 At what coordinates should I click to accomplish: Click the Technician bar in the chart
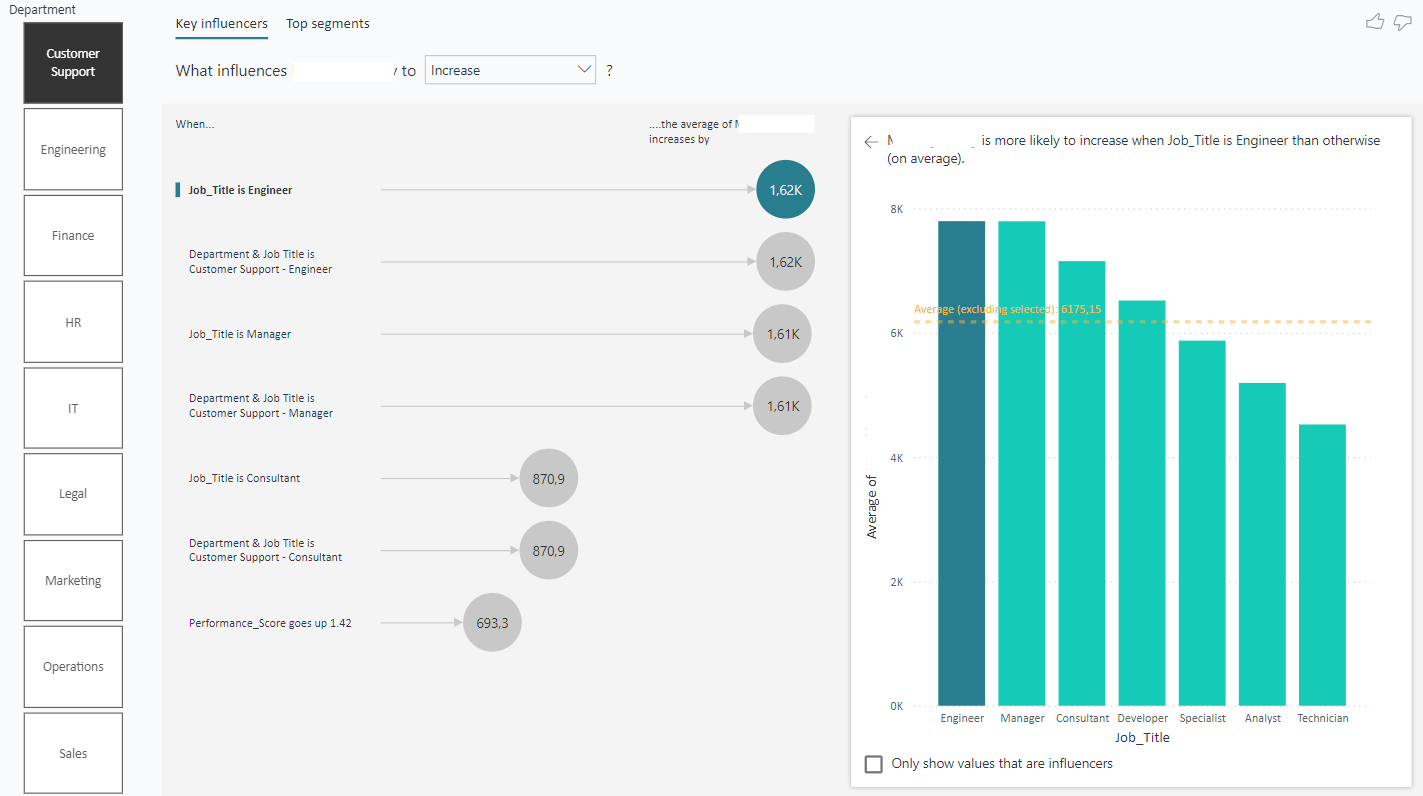1322,565
